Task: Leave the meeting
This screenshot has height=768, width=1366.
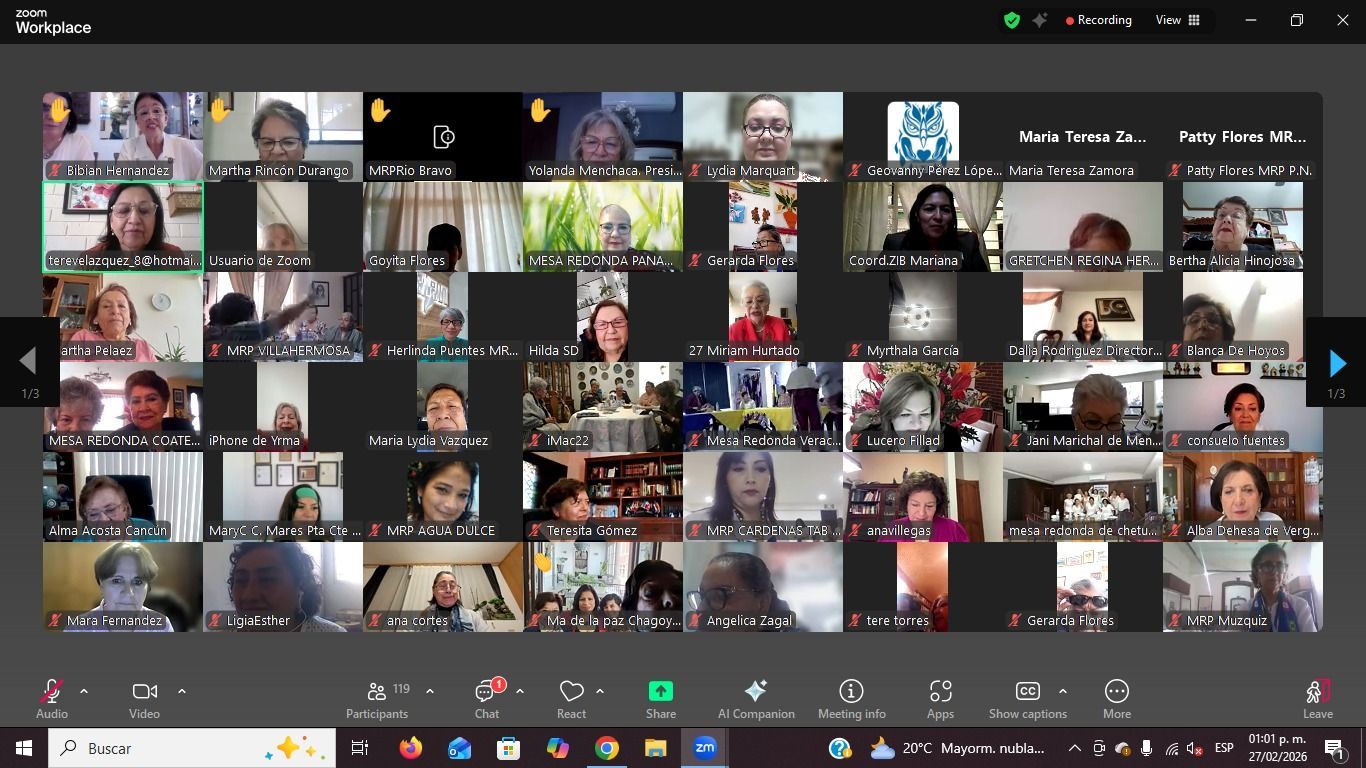Action: (1318, 699)
